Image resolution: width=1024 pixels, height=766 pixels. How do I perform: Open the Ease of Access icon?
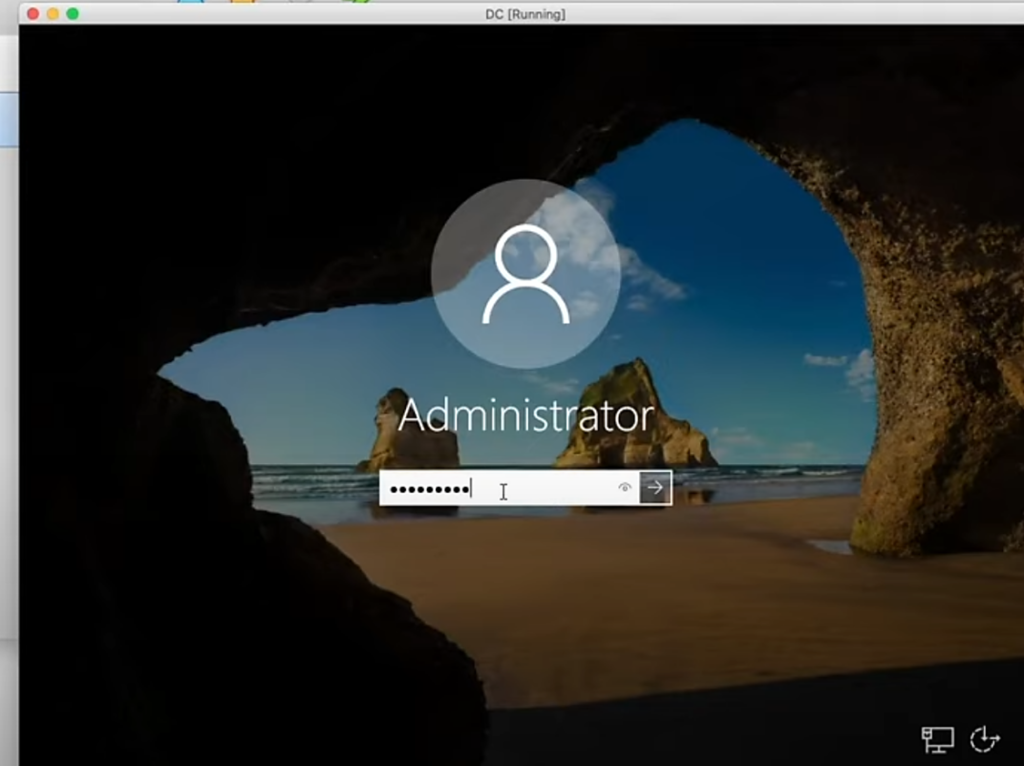[x=985, y=738]
